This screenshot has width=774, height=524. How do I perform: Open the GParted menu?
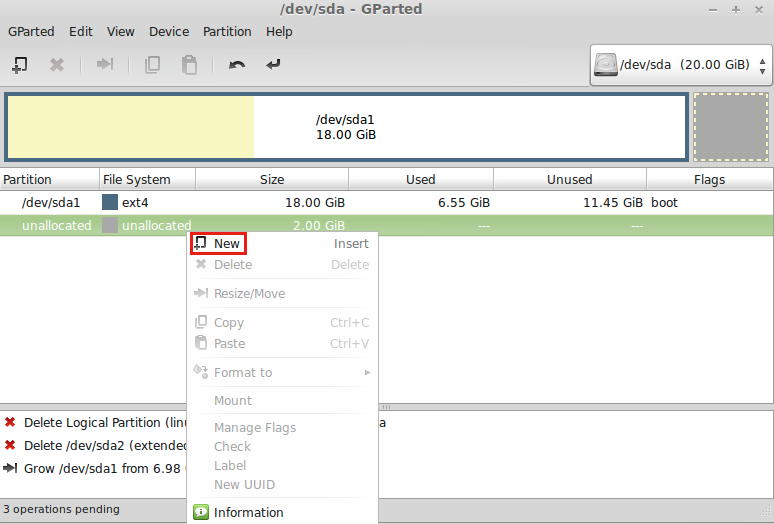coord(31,31)
